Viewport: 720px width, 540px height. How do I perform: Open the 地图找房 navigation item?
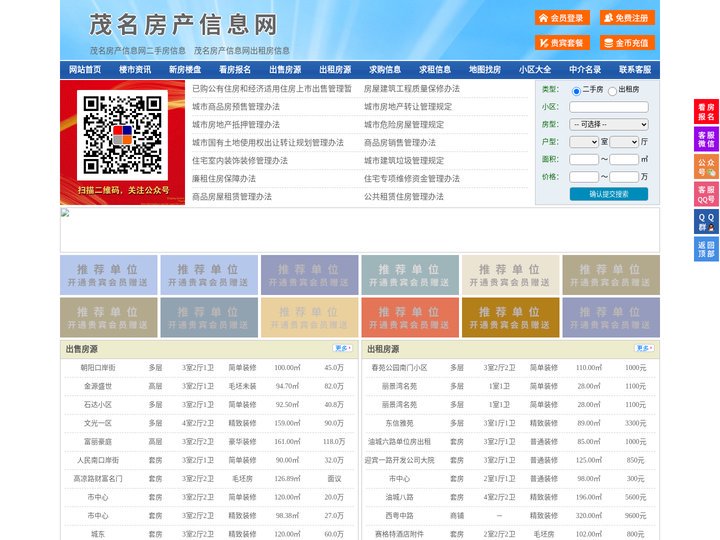click(485, 70)
